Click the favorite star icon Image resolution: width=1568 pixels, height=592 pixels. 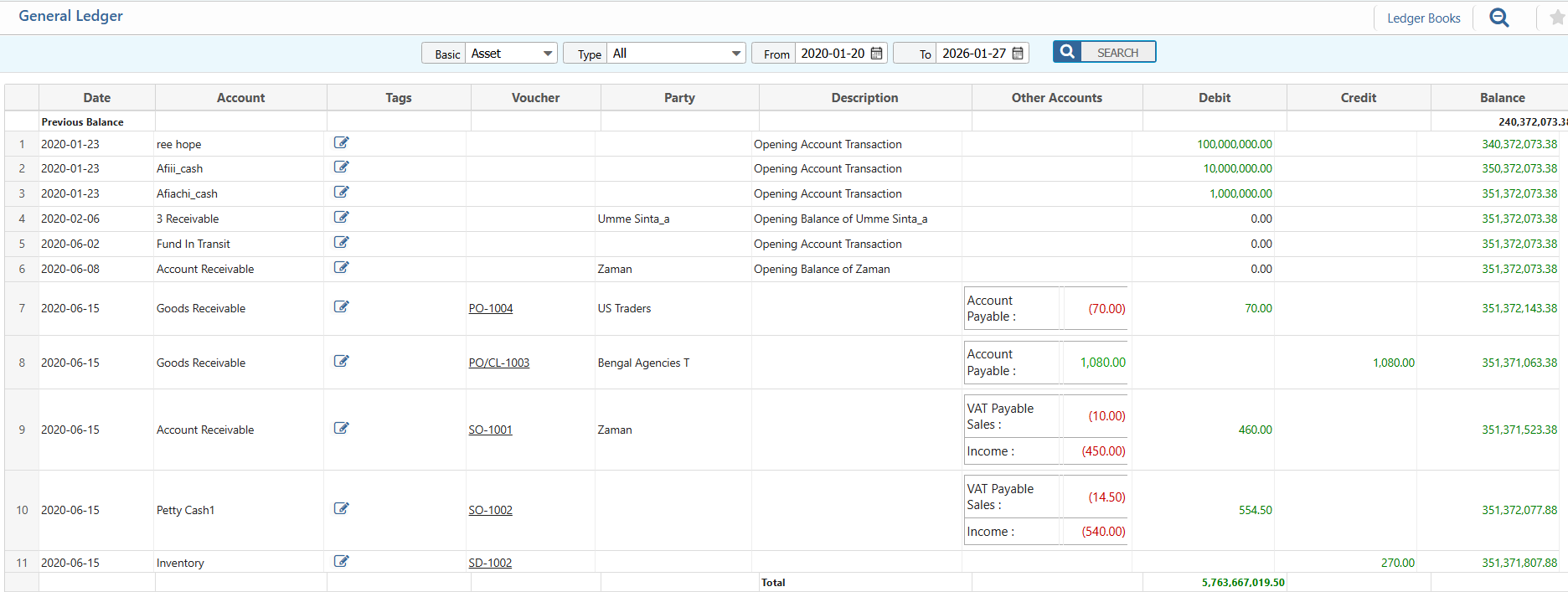pyautogui.click(x=1557, y=18)
